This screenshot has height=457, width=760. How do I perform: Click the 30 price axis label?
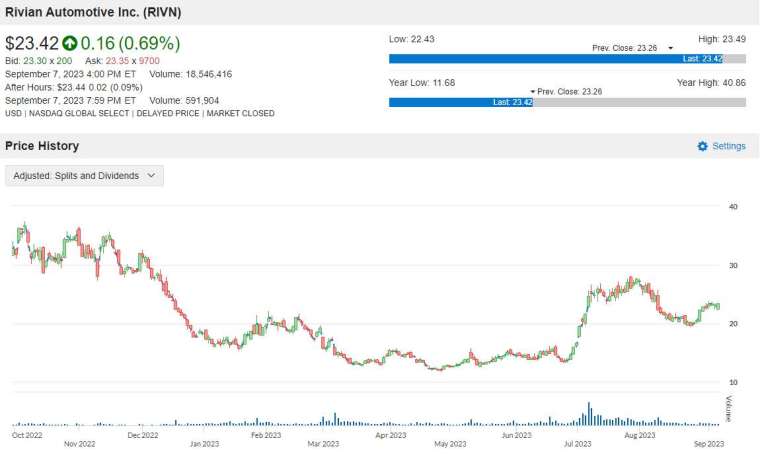pos(733,266)
